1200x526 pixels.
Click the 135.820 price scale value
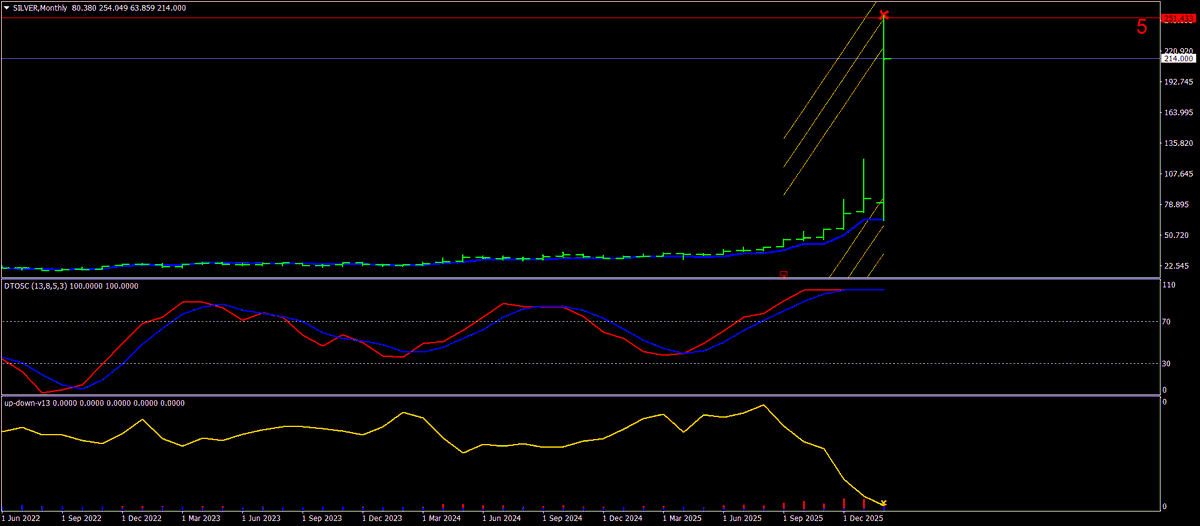click(1179, 143)
